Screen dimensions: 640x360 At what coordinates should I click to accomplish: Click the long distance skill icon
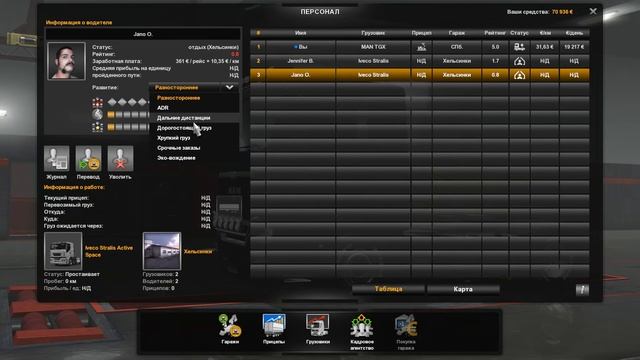pyautogui.click(x=98, y=115)
